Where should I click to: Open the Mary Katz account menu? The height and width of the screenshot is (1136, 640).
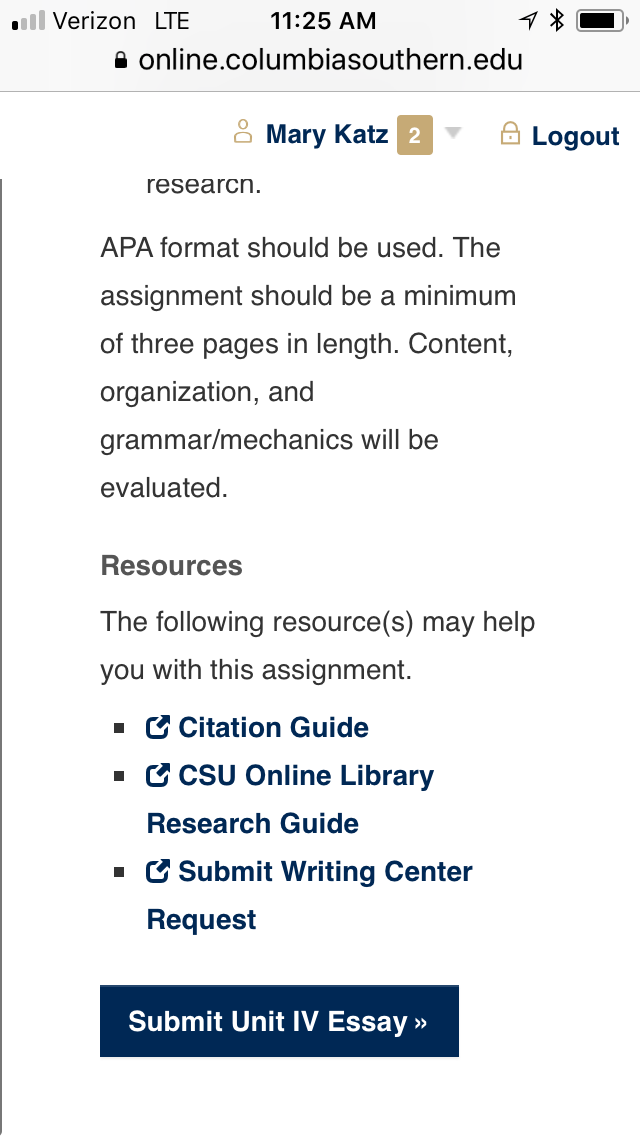[x=327, y=133]
